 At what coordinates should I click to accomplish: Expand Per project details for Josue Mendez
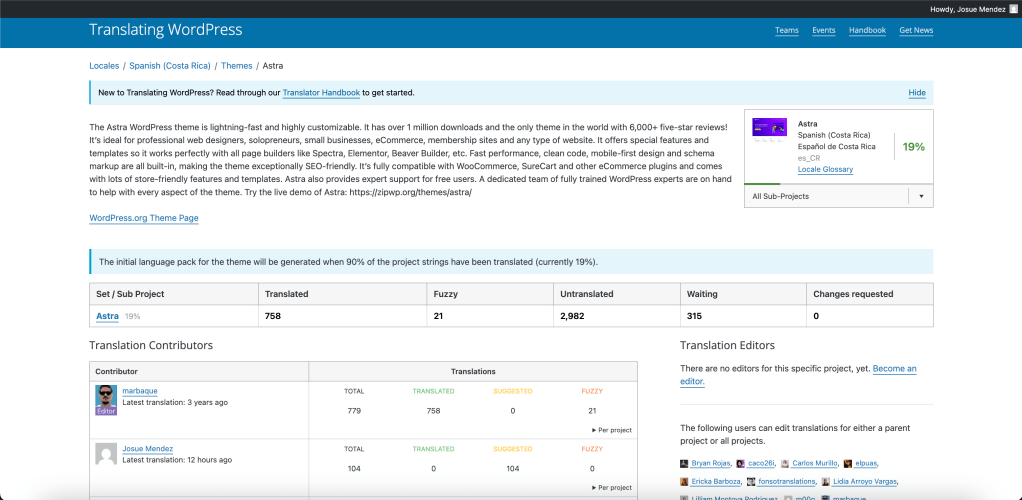coord(611,488)
